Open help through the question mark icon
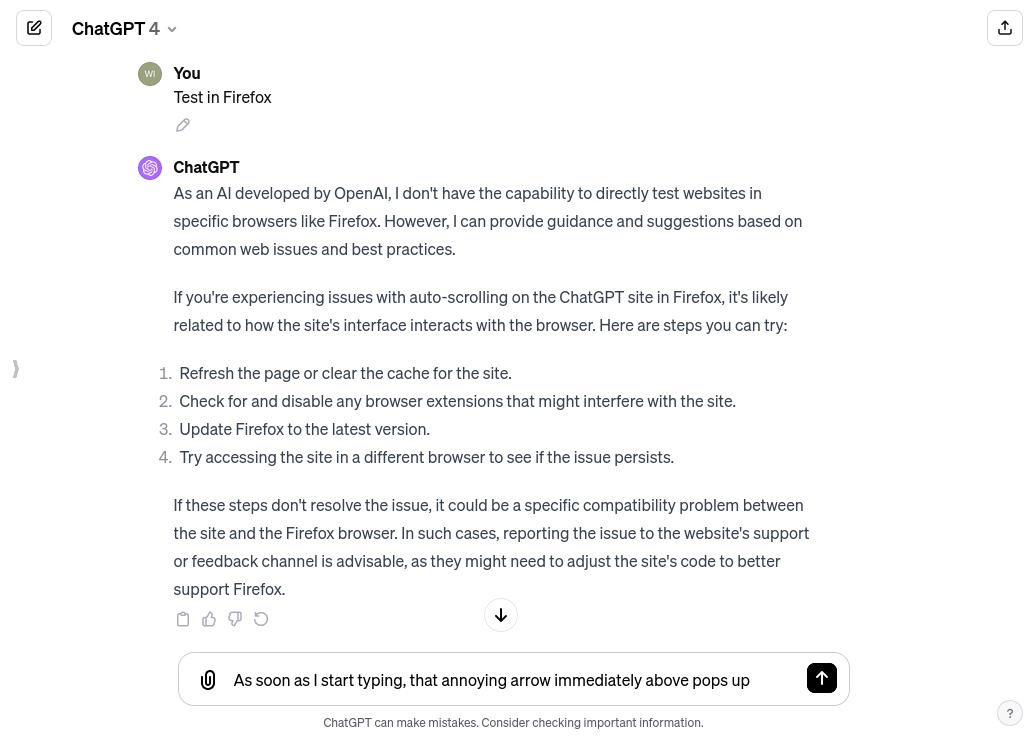The height and width of the screenshot is (738, 1035). (x=1009, y=713)
